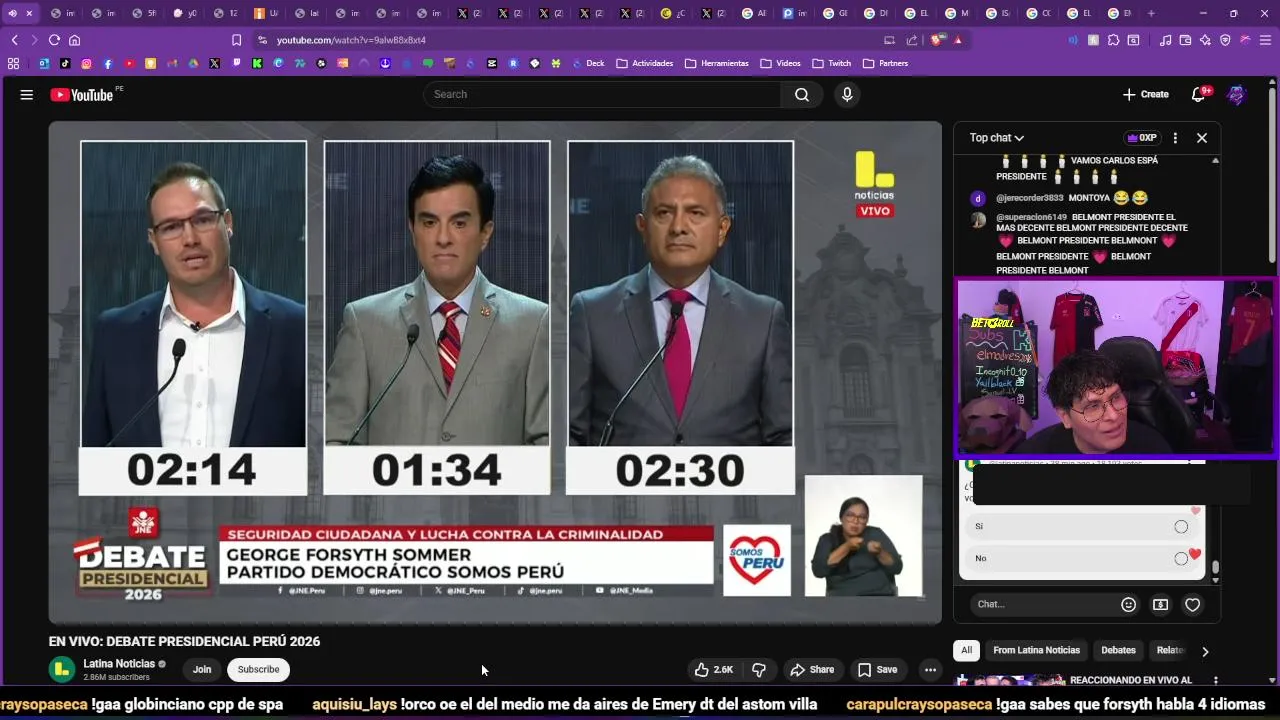Open Facebook bookmark icon

pos(108,63)
